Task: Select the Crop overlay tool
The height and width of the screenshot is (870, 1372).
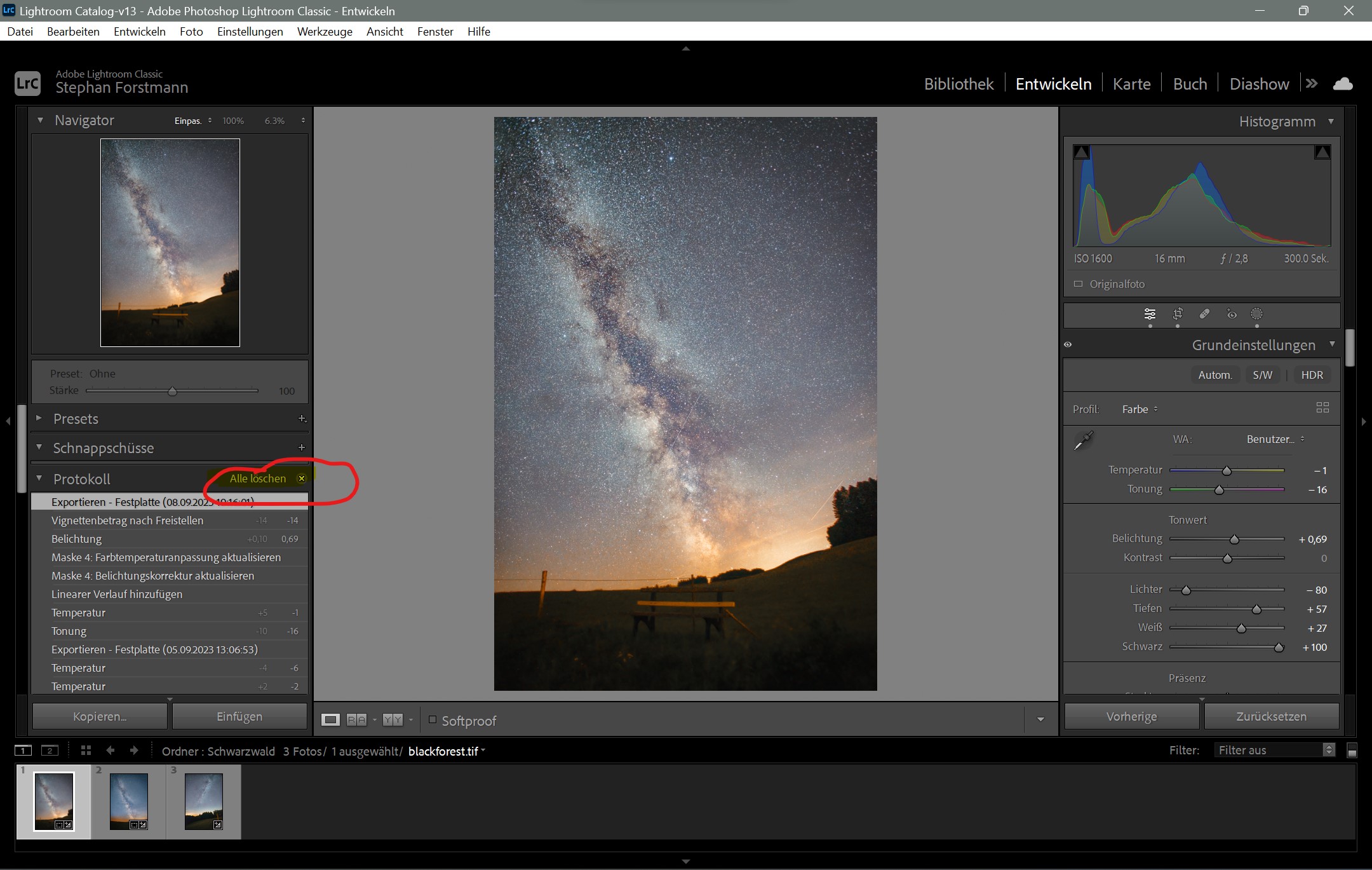Action: (x=1178, y=314)
